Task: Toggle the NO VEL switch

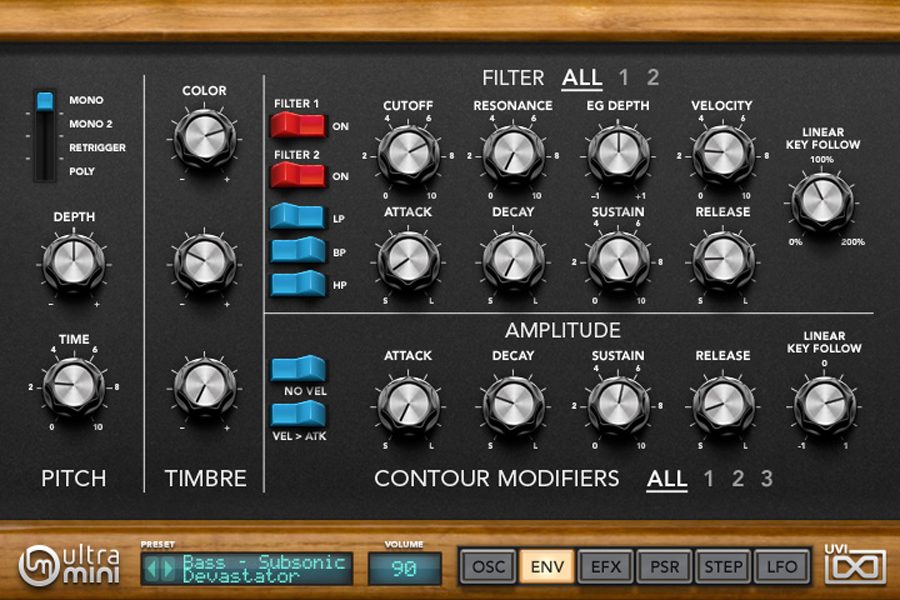Action: pos(298,369)
